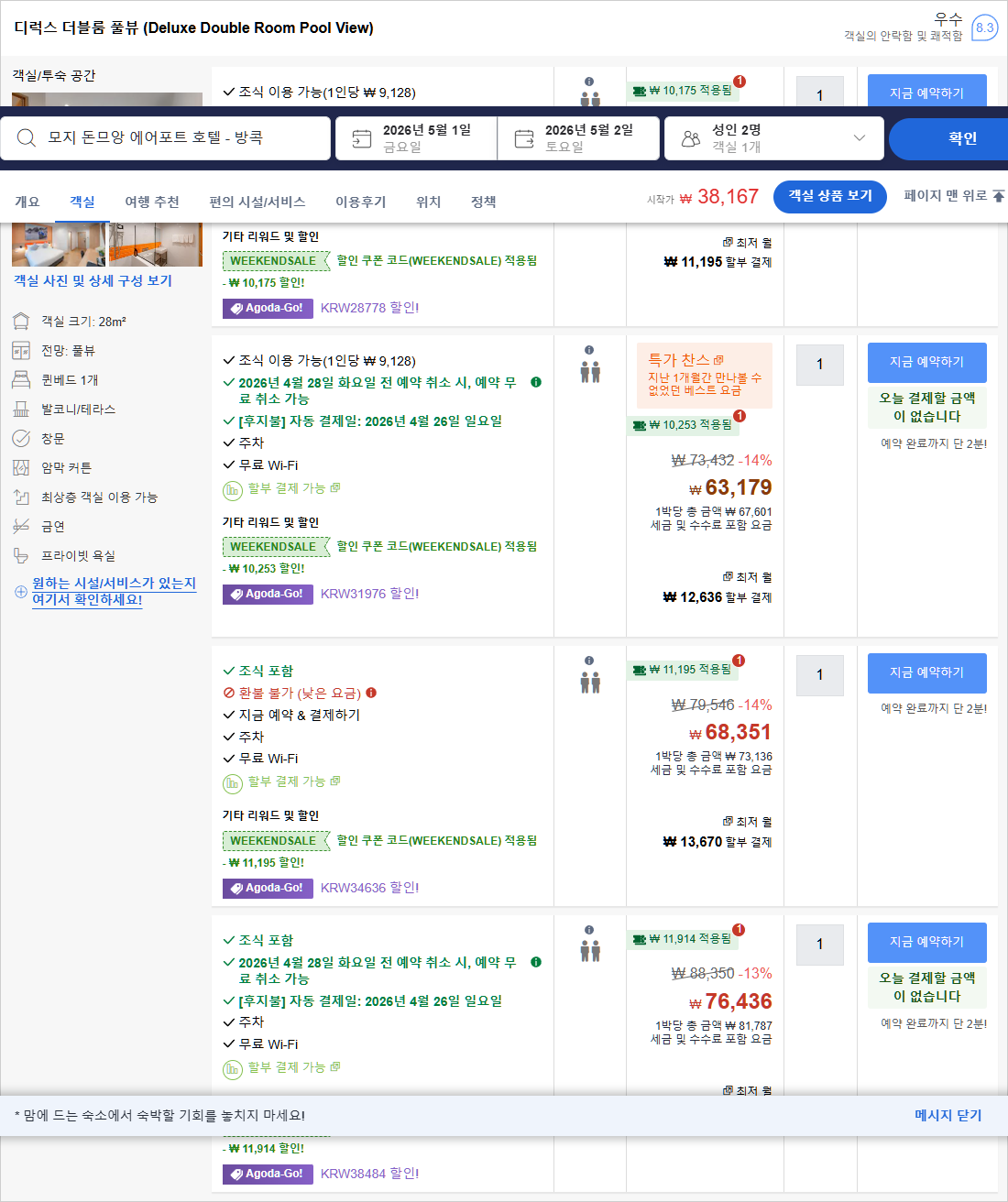Click 할부 결제 가능 link in ₩76,436 offer

click(286, 1067)
